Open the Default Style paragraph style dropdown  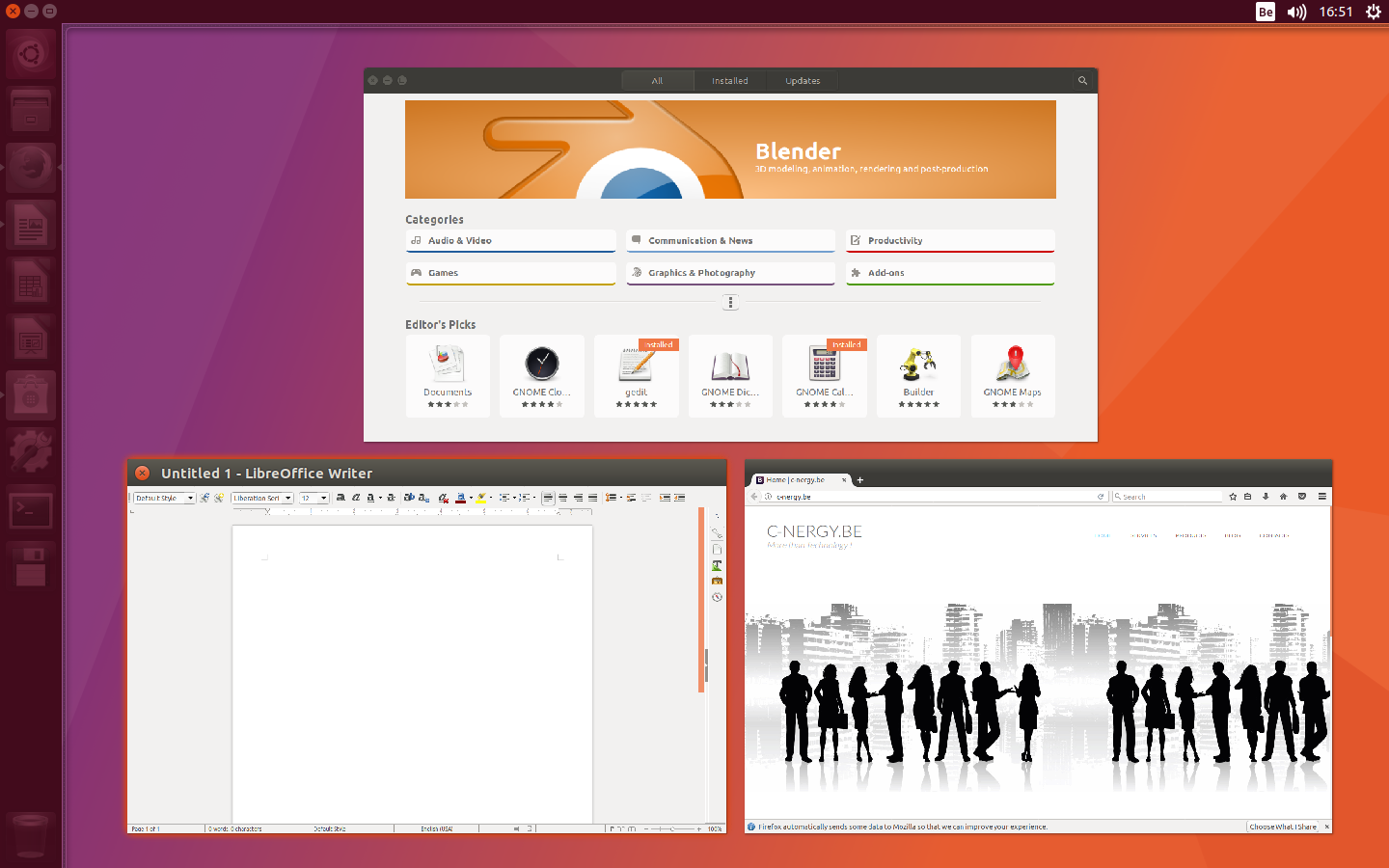pyautogui.click(x=191, y=498)
